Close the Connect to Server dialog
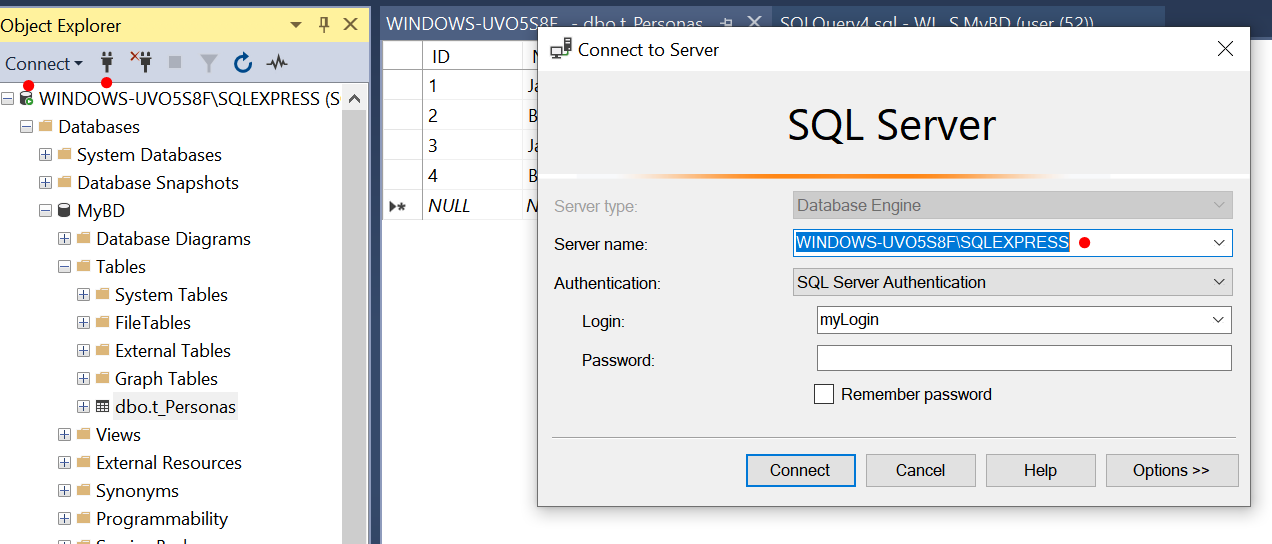Image resolution: width=1272 pixels, height=544 pixels. tap(1225, 49)
